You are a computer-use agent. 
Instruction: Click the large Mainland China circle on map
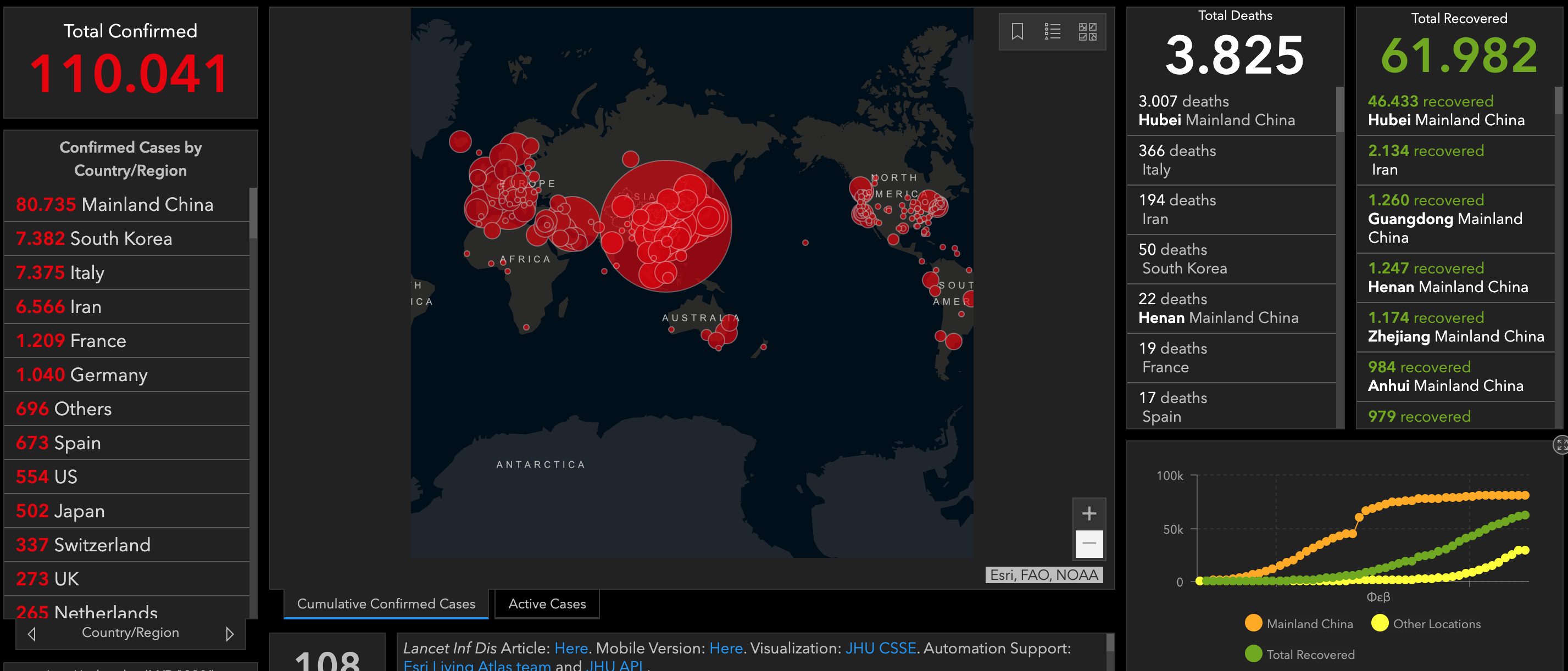pyautogui.click(x=666, y=226)
